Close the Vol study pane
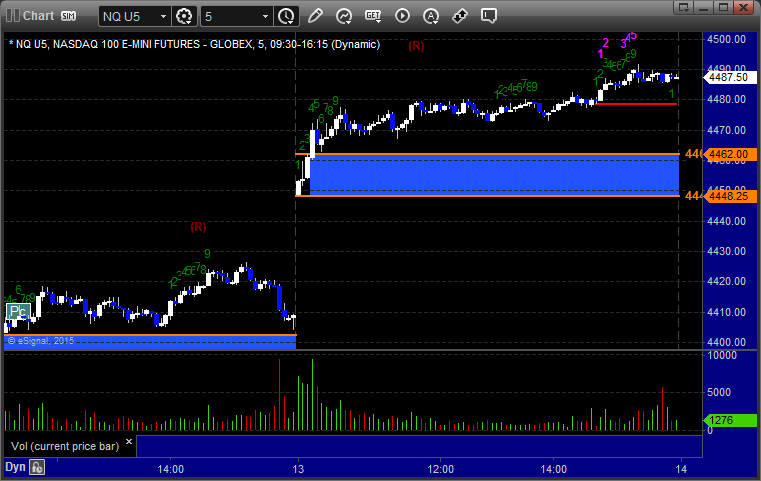 [129, 442]
